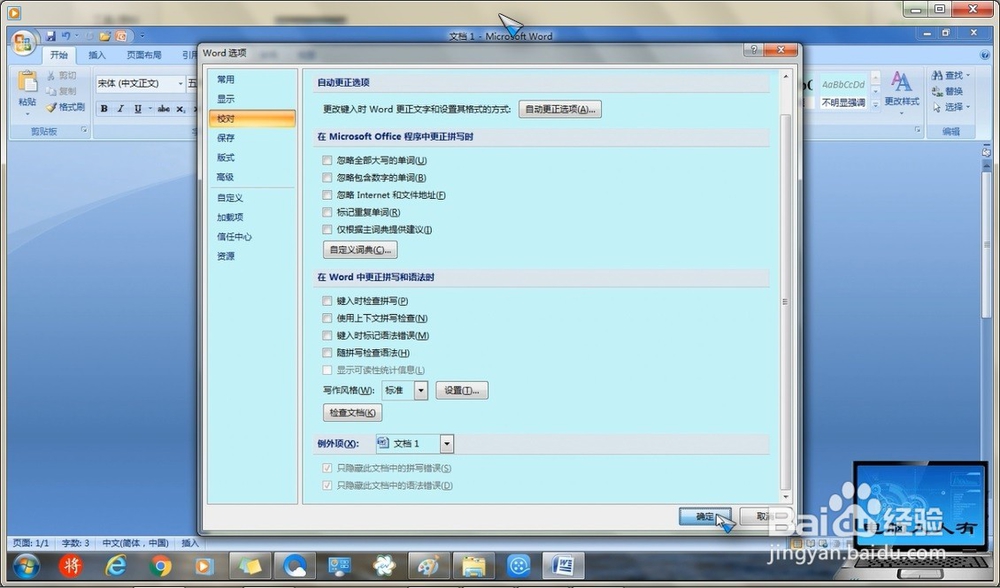Click the Word Options vertical scrollbar thumb

tap(785, 303)
